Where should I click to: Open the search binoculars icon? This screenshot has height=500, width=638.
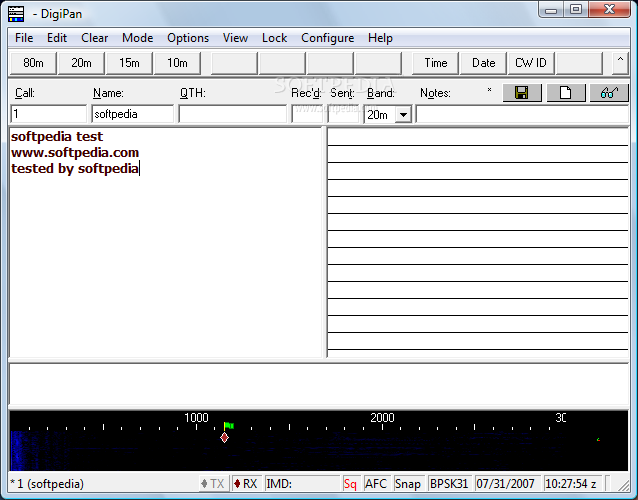click(x=609, y=93)
